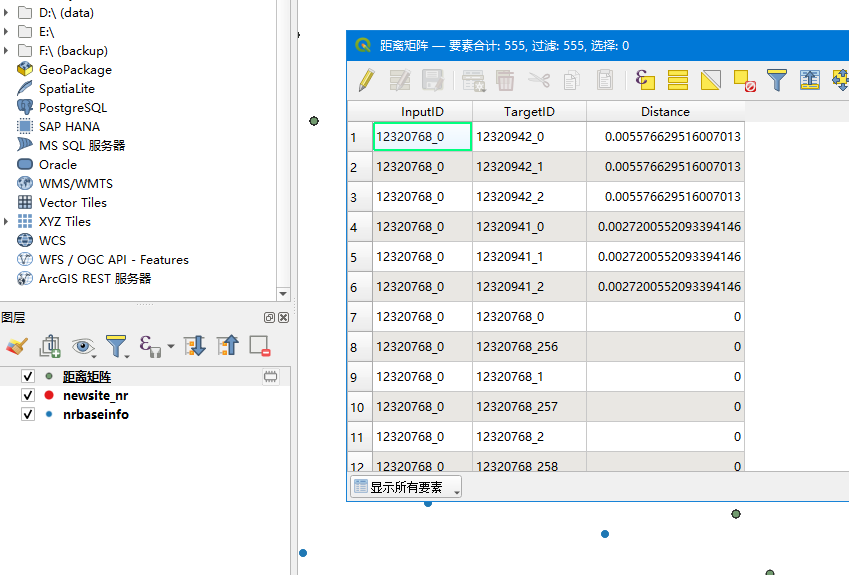The width and height of the screenshot is (849, 575).
Task: Select PostgreSQL in browser panel
Action: click(x=72, y=108)
